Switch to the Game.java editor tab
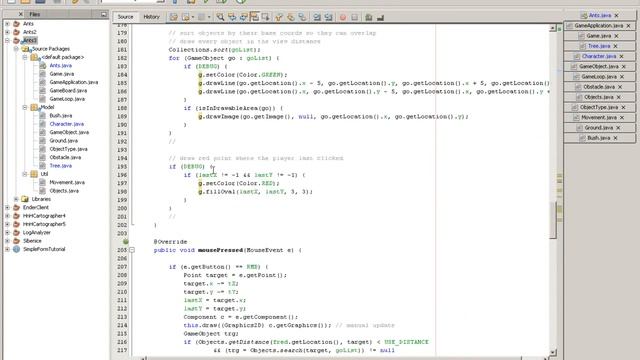Image resolution: width=640 pixels, height=360 pixels. (599, 36)
